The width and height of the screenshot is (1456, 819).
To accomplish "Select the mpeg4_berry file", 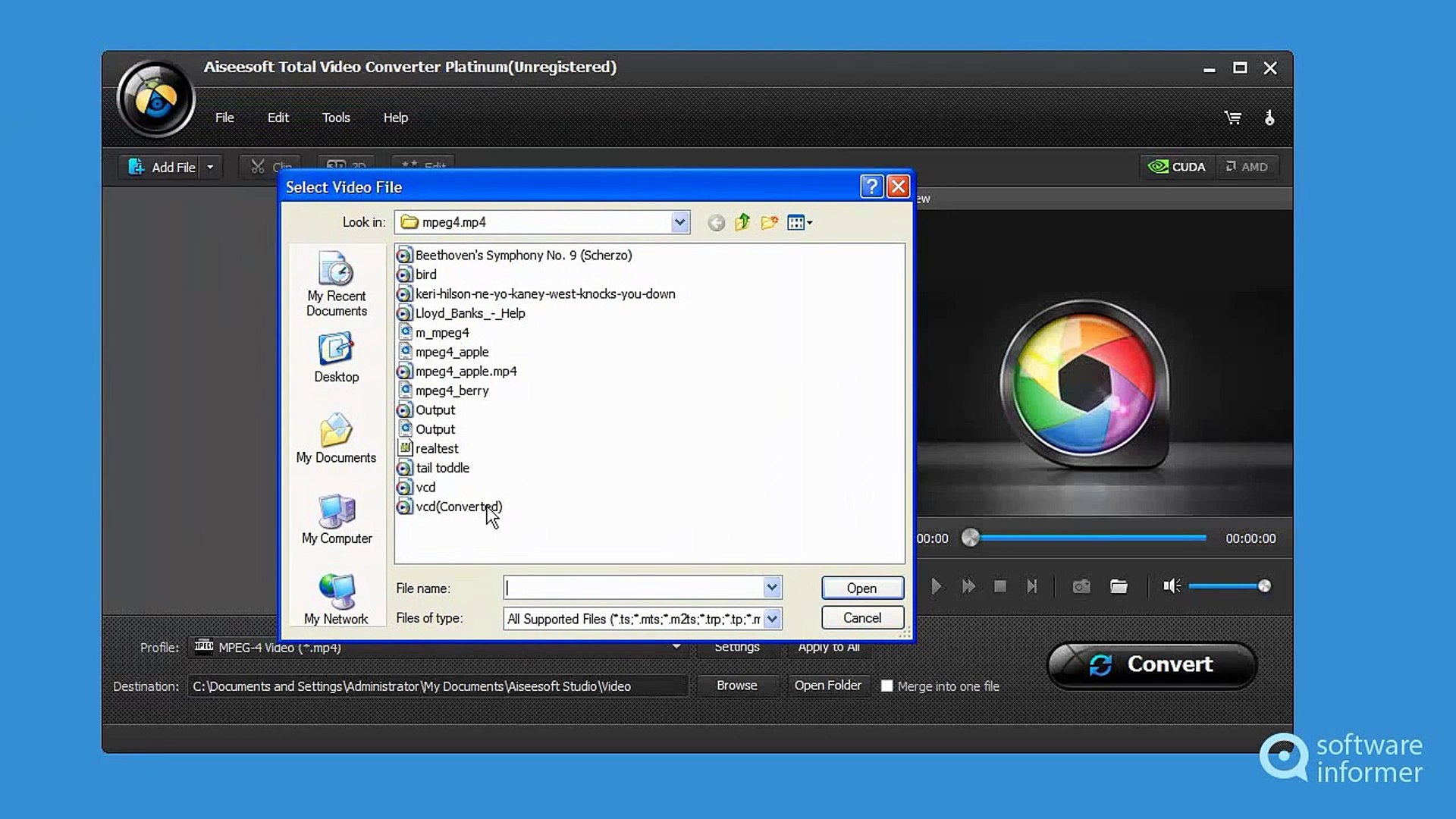I will click(443, 391).
